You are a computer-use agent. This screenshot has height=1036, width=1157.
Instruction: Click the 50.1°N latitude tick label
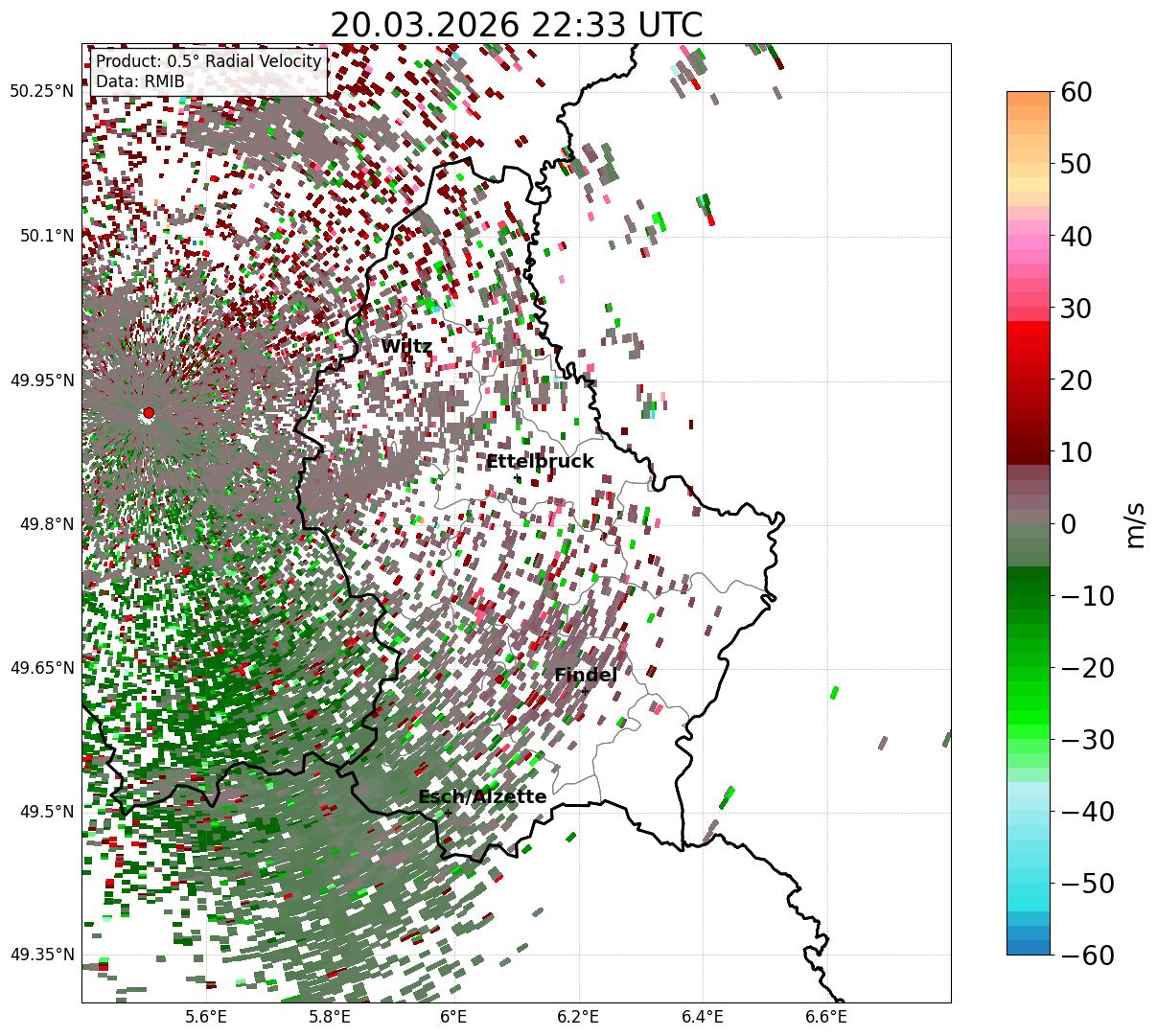[x=46, y=236]
